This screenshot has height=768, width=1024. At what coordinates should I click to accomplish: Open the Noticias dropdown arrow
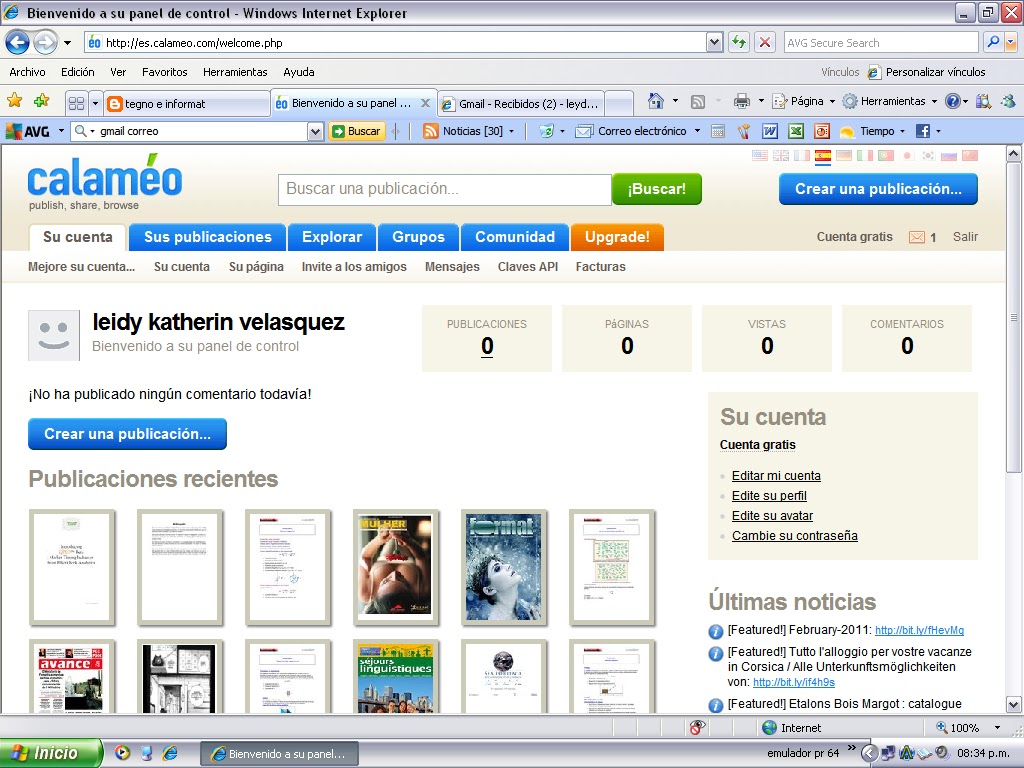coord(511,130)
